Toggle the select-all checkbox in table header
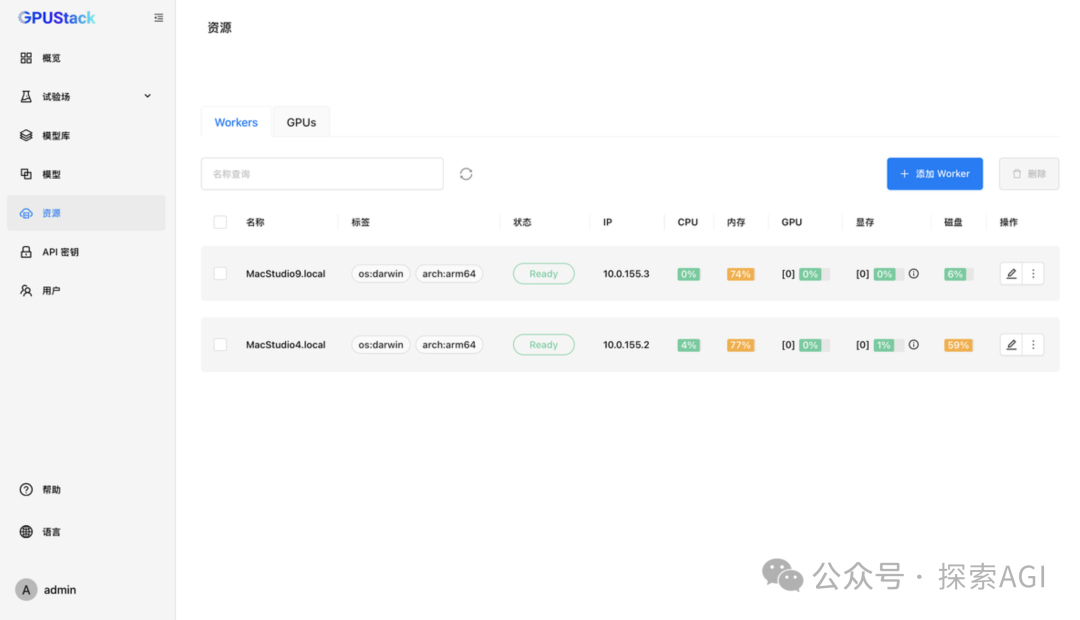Screen dimensions: 1080x620 click(x=220, y=222)
